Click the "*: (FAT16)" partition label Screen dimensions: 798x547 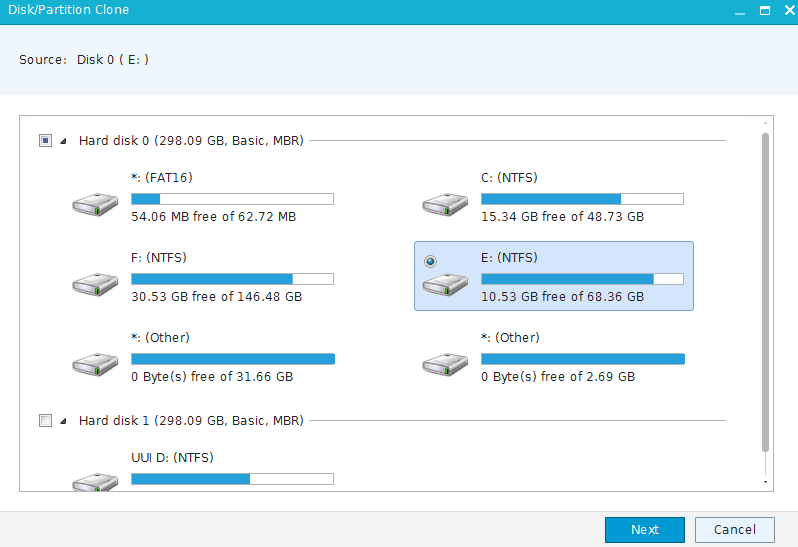(162, 178)
